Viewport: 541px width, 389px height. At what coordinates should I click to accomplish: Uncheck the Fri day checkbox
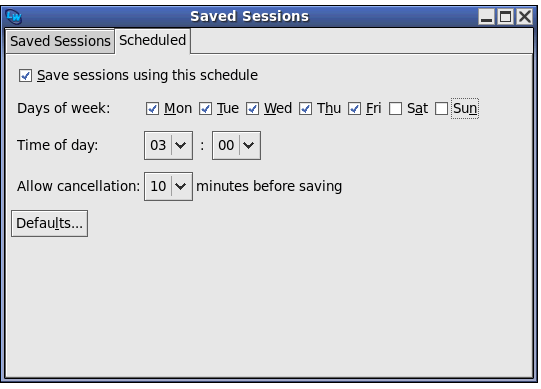pyautogui.click(x=354, y=109)
